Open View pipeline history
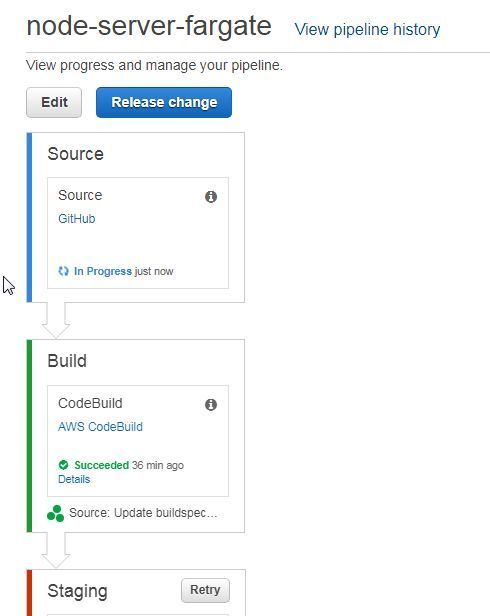490x616 pixels. [x=367, y=29]
